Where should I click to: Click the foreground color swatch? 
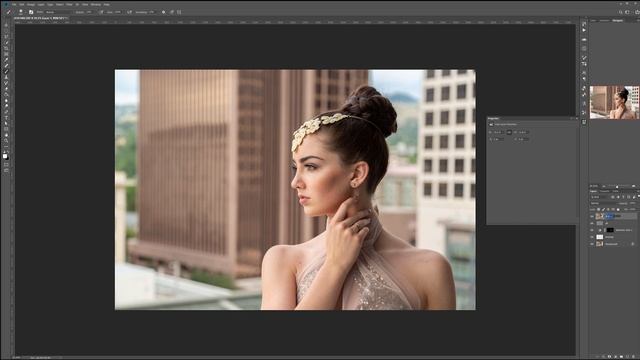(4, 156)
